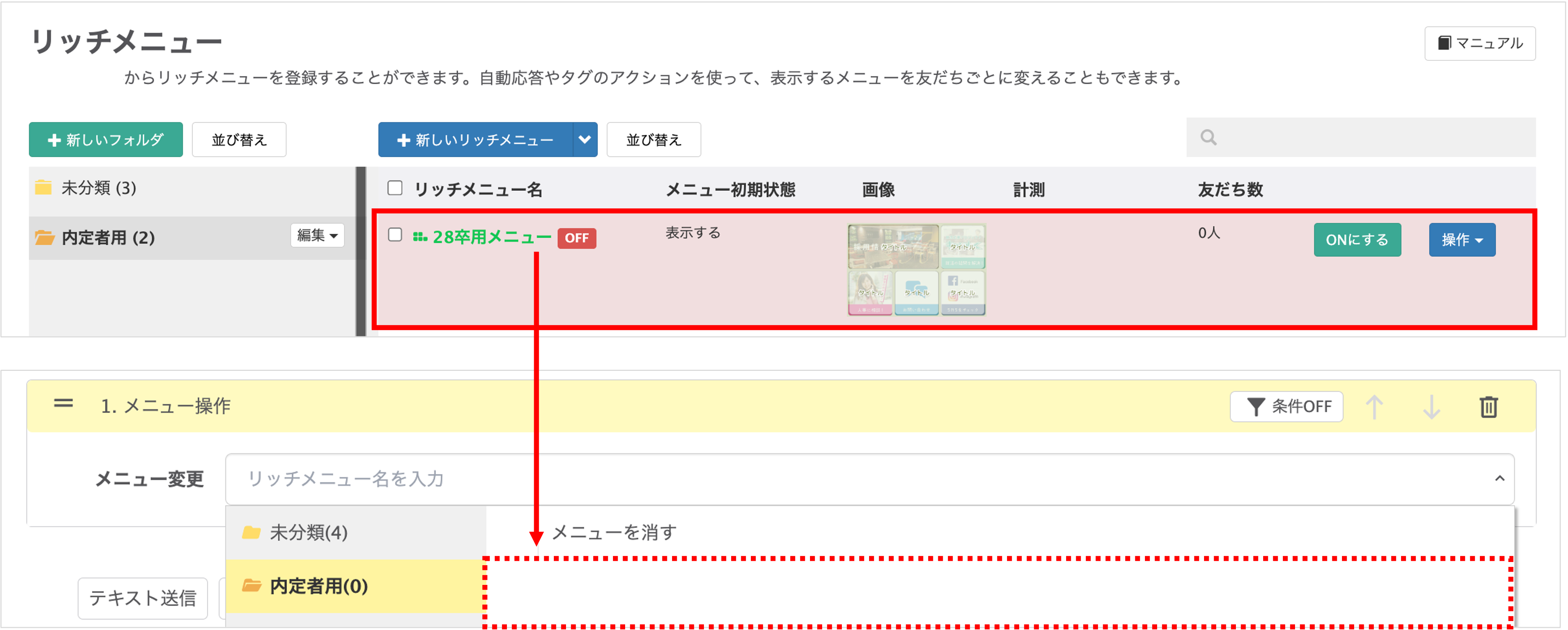Click the 28卒用メニュー thumbnail image
The width and height of the screenshot is (1568, 630).
tap(916, 270)
